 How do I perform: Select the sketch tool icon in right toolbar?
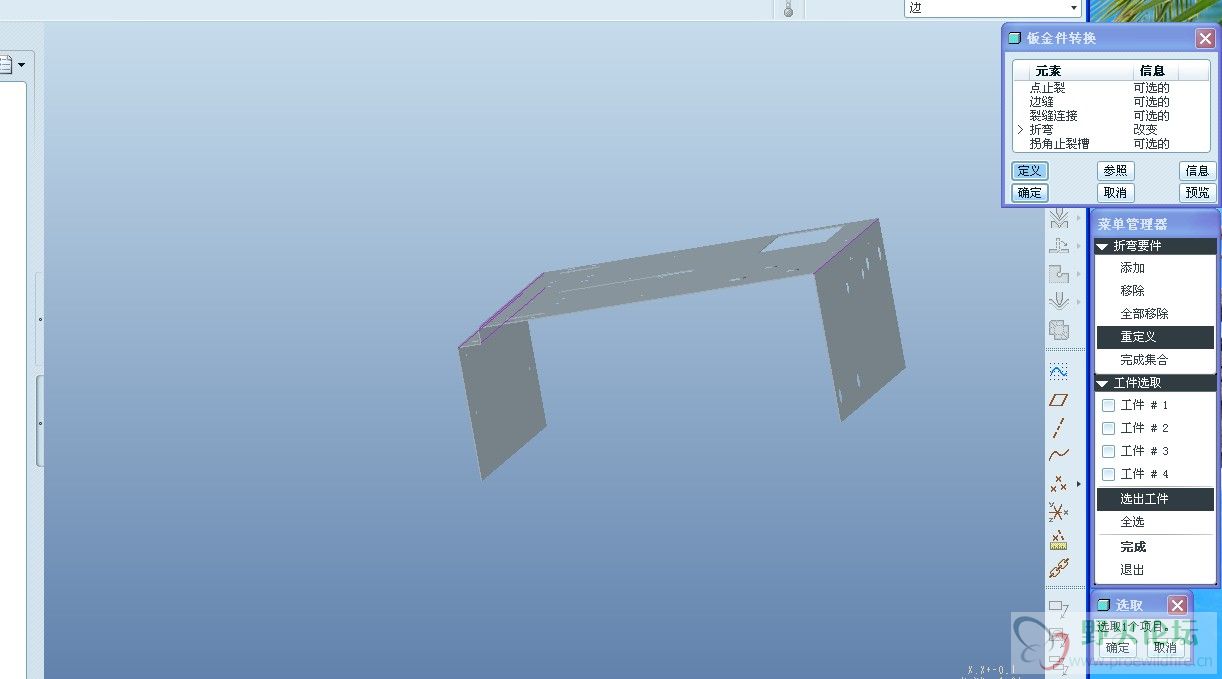coord(1058,371)
